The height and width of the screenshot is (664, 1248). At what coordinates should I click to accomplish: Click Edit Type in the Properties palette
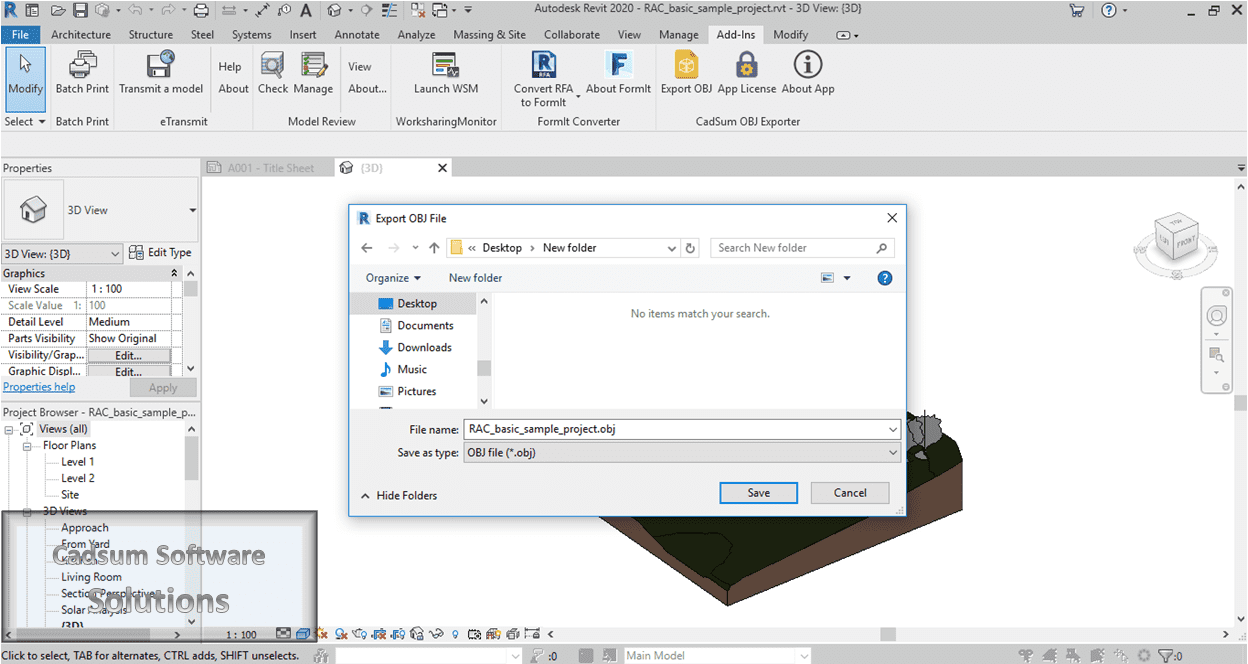click(161, 252)
